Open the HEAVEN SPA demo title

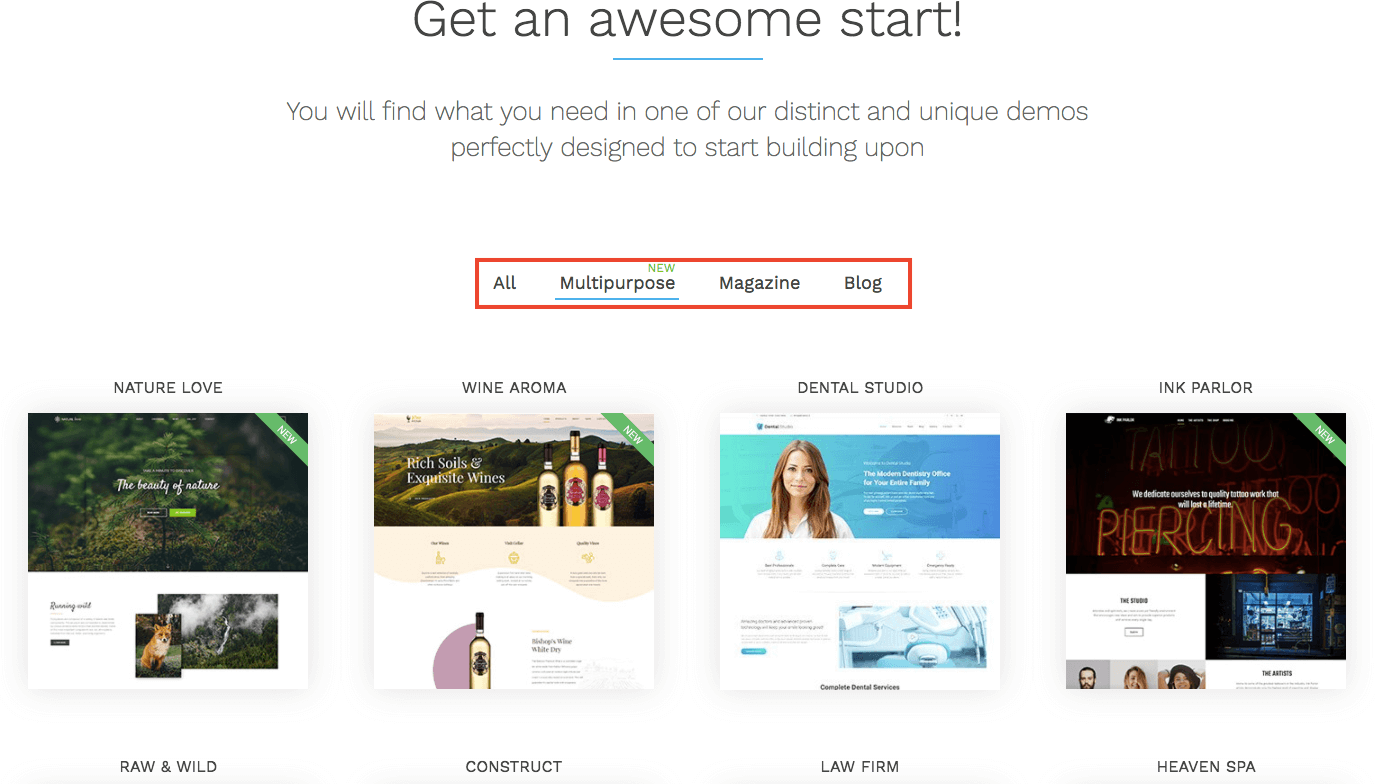[x=1206, y=767]
